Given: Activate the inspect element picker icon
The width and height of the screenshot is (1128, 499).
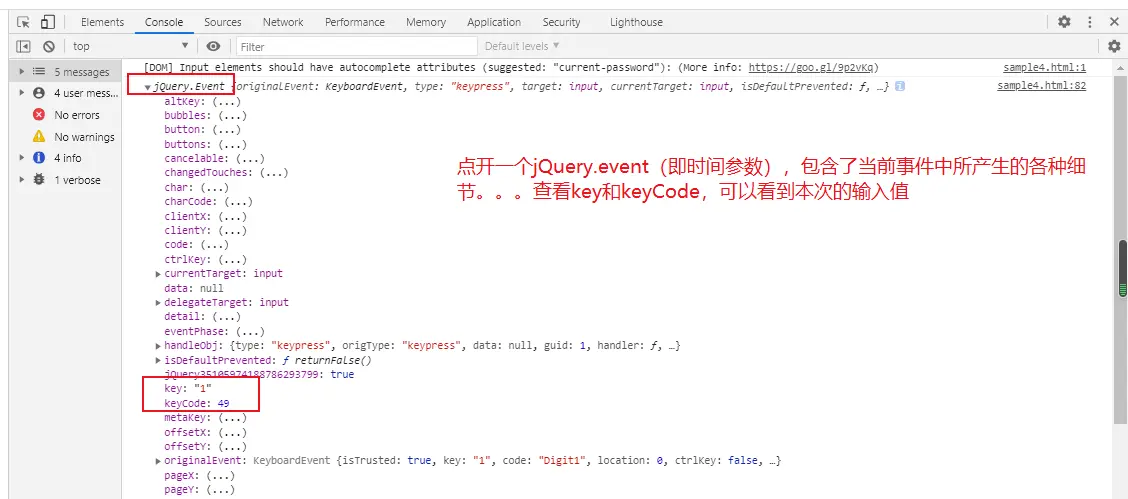Looking at the screenshot, I should click(x=23, y=22).
